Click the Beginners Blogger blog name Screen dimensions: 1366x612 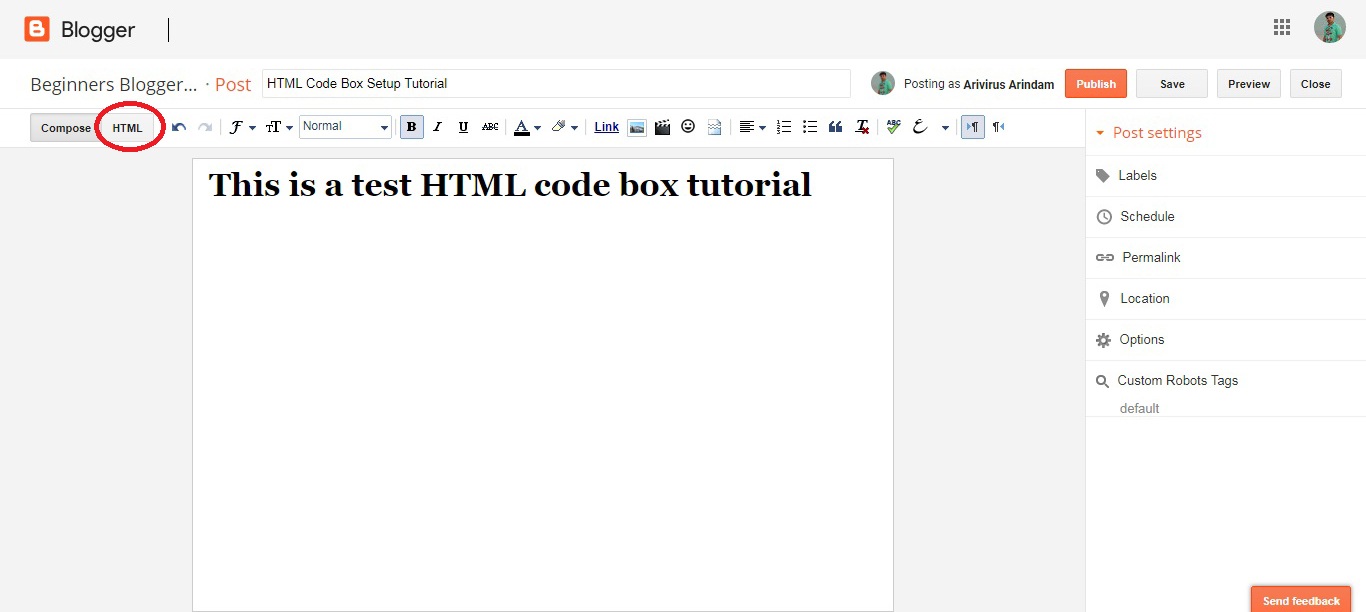pyautogui.click(x=114, y=84)
